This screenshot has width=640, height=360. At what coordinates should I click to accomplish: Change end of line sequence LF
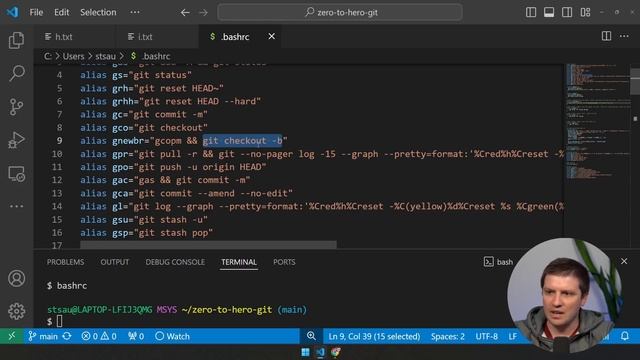coord(513,336)
